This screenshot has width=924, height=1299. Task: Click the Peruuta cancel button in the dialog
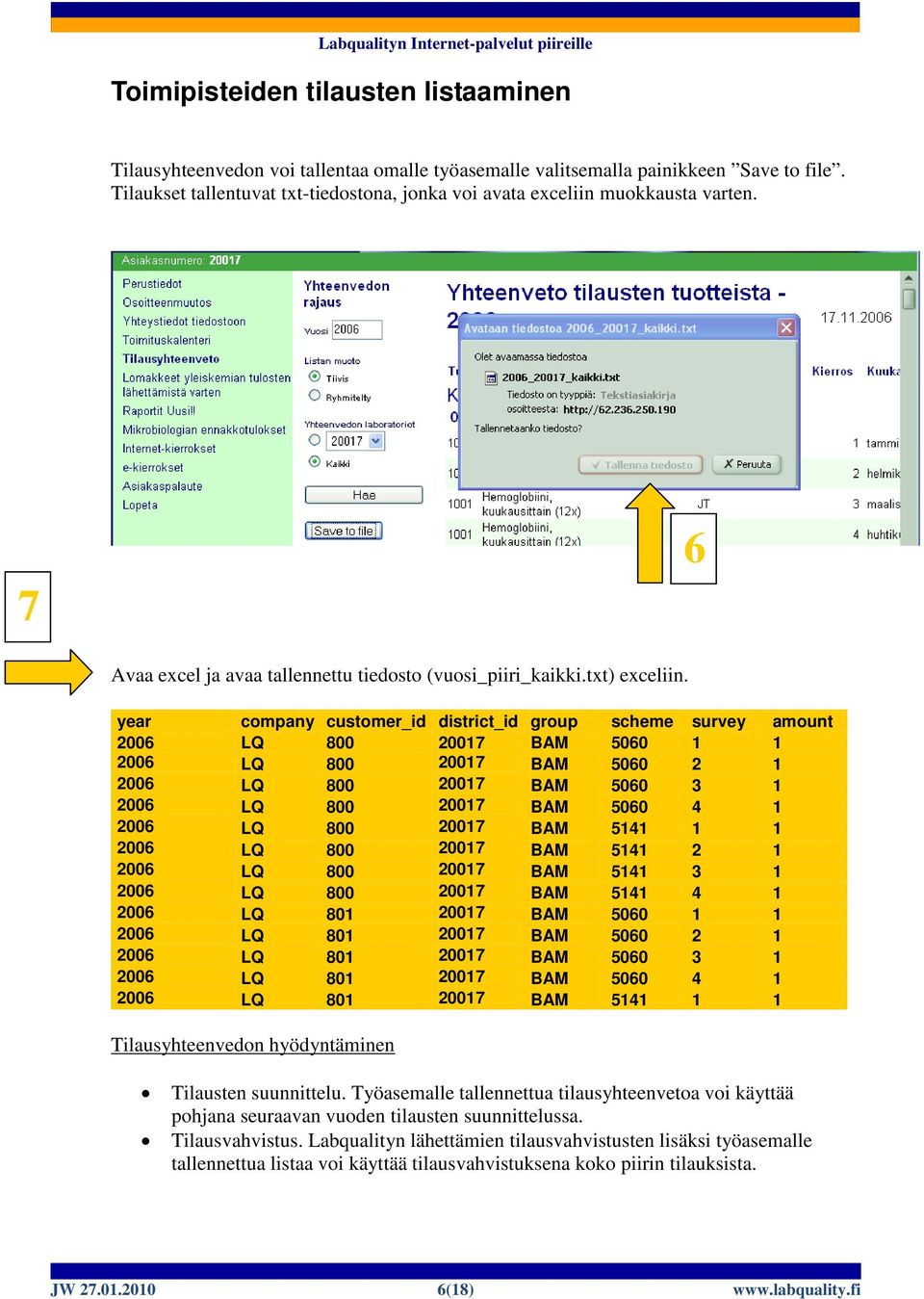(x=747, y=464)
